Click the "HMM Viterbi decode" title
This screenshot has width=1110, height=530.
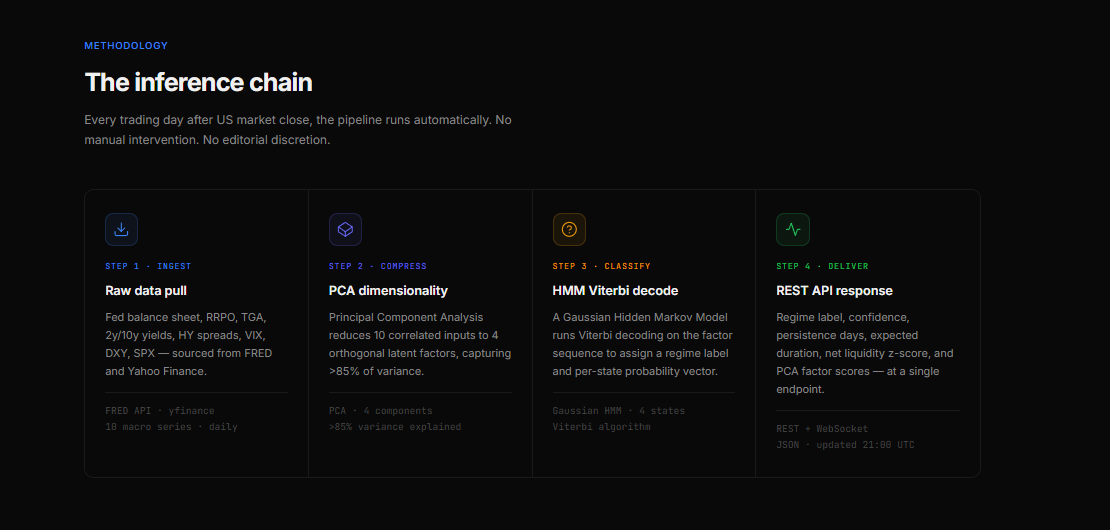[x=615, y=291]
